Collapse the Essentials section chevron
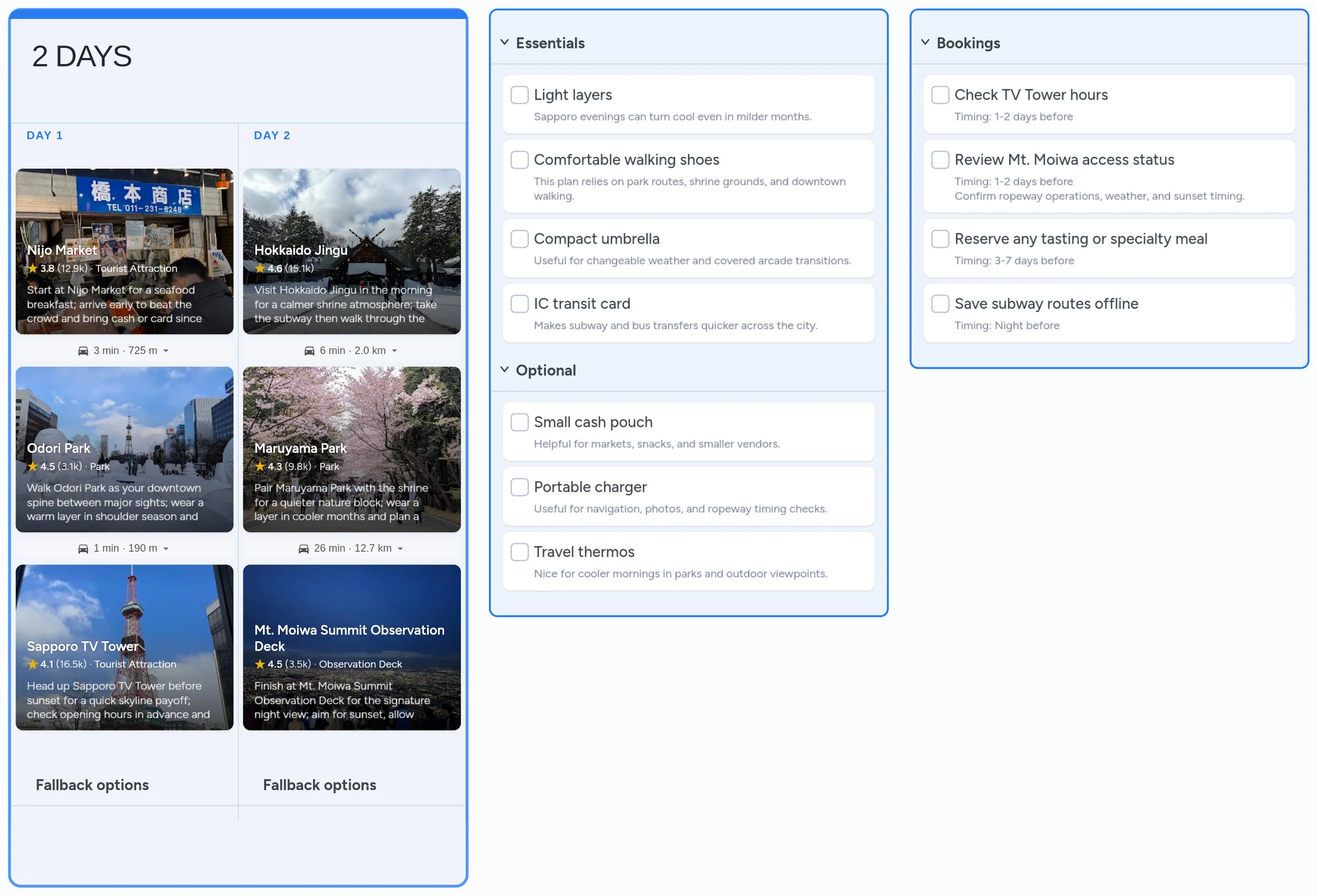This screenshot has width=1318, height=896. click(x=504, y=43)
